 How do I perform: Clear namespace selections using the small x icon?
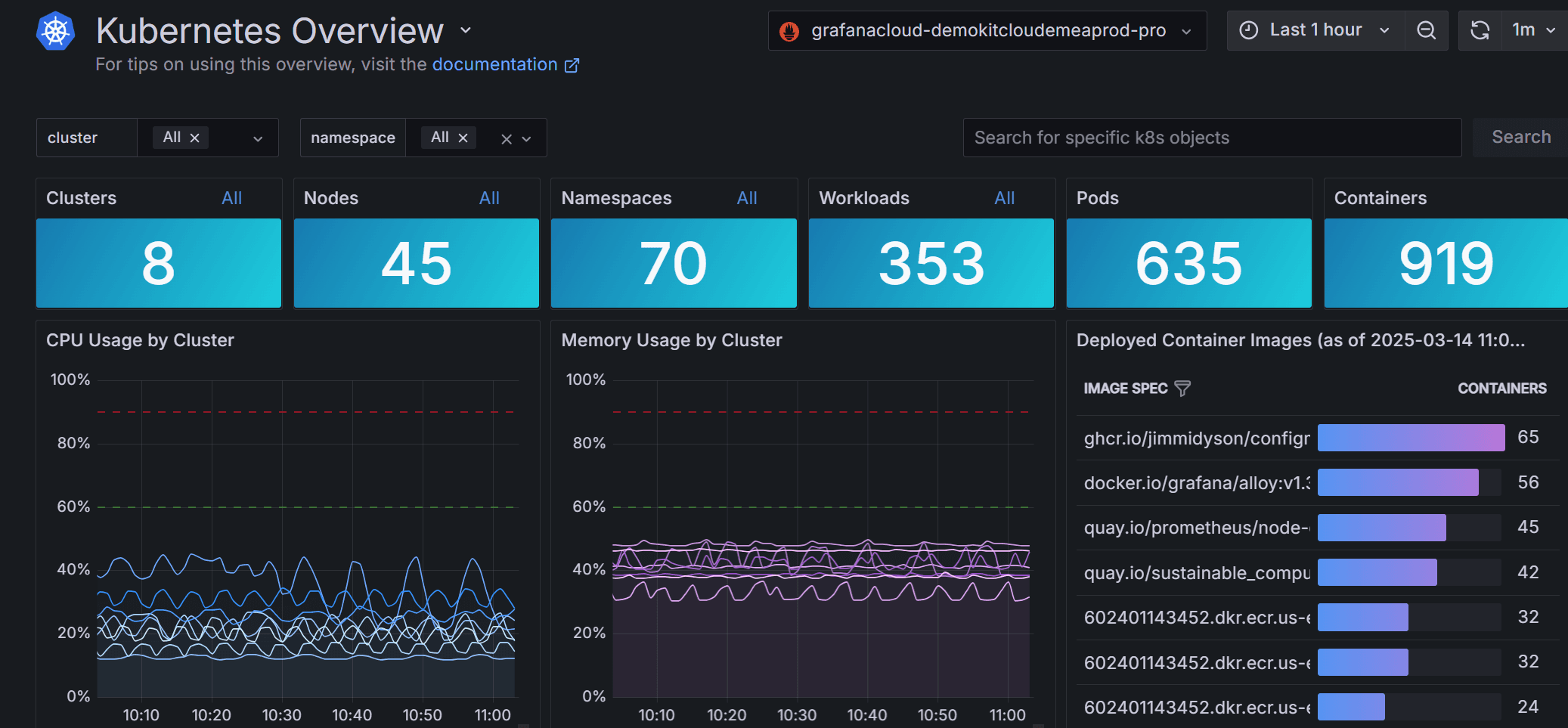pyautogui.click(x=505, y=138)
